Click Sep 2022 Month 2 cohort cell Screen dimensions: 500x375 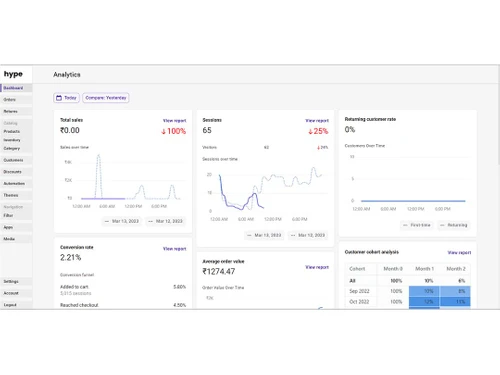coord(455,291)
